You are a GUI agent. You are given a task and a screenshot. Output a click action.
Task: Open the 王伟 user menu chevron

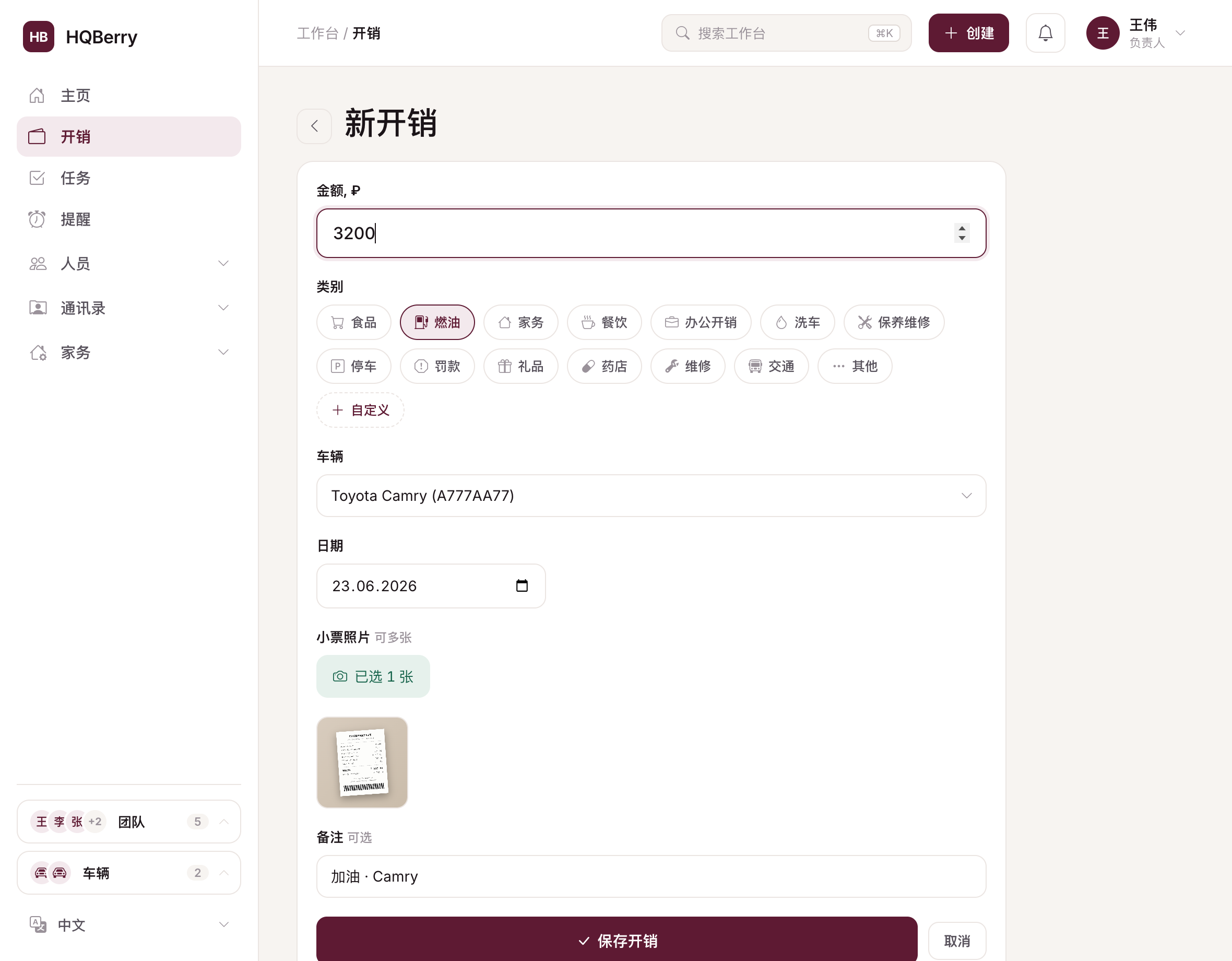(1180, 33)
